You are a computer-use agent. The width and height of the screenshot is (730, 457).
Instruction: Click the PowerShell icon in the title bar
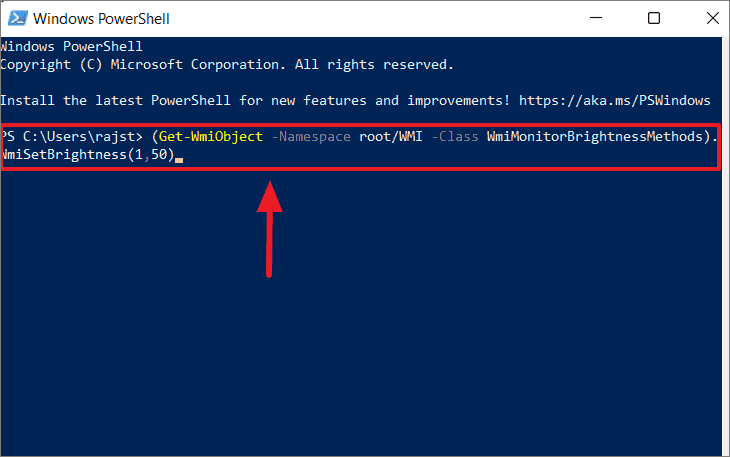(18, 18)
